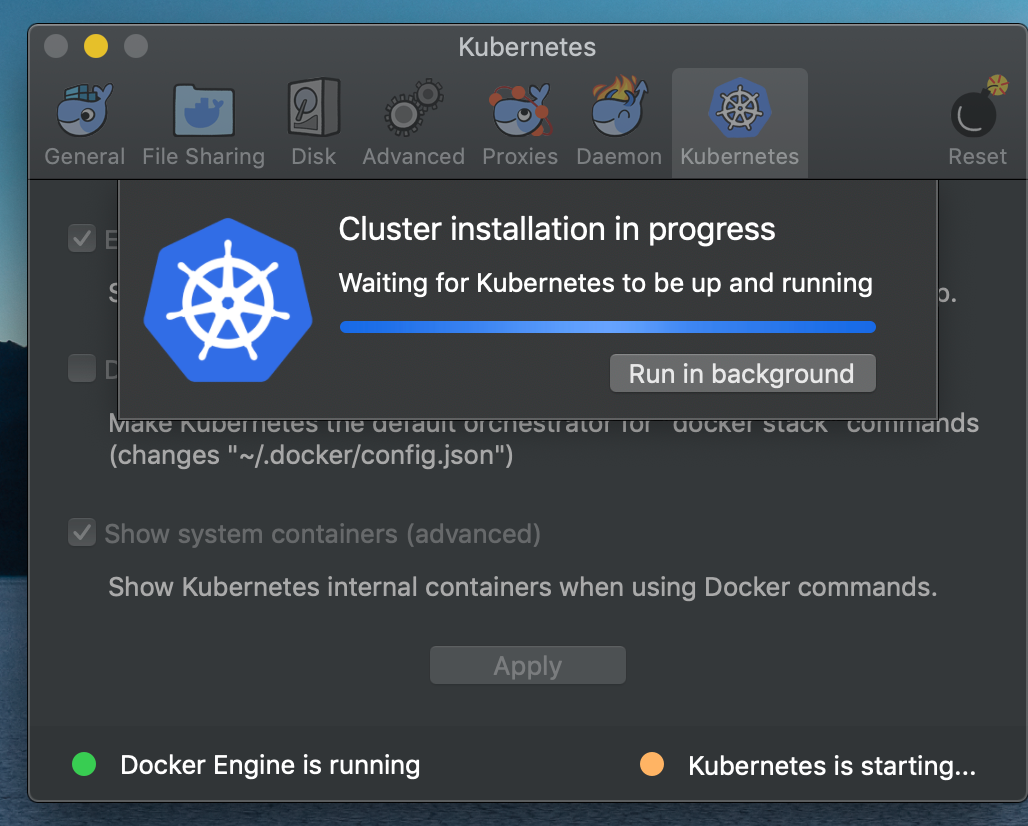Open the Advanced gears icon

pyautogui.click(x=414, y=108)
